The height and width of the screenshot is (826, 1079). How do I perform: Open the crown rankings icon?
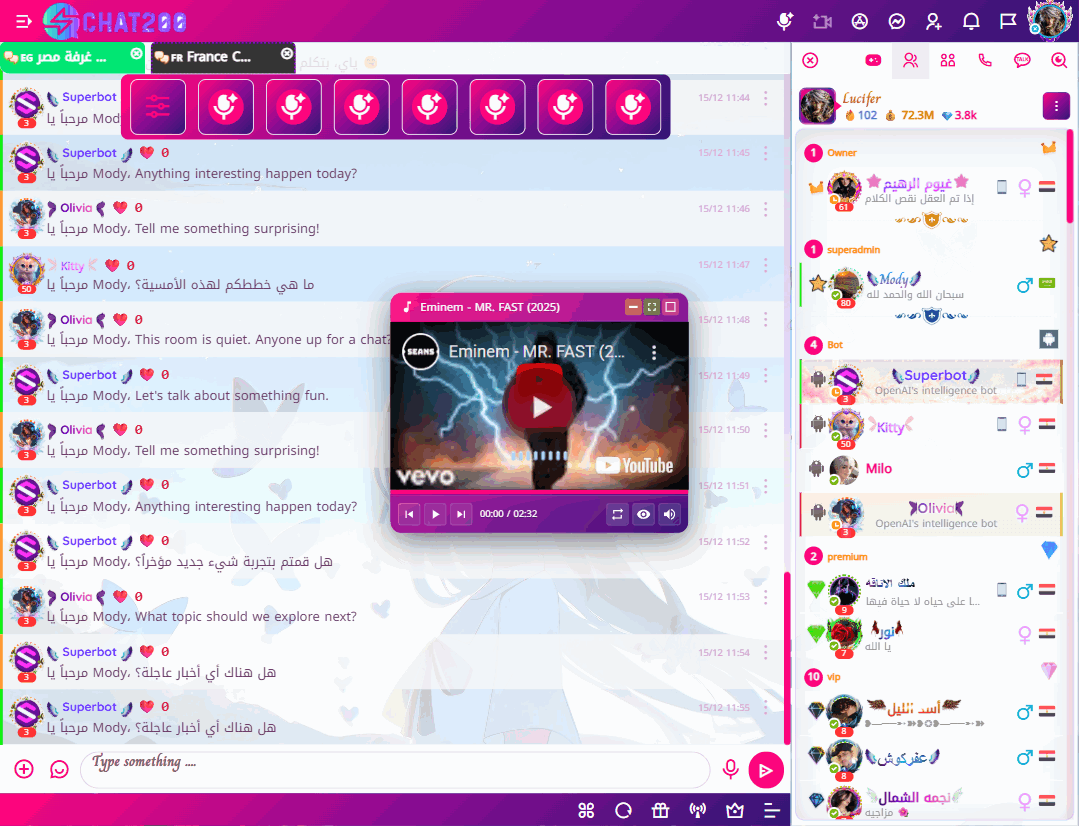[x=735, y=810]
